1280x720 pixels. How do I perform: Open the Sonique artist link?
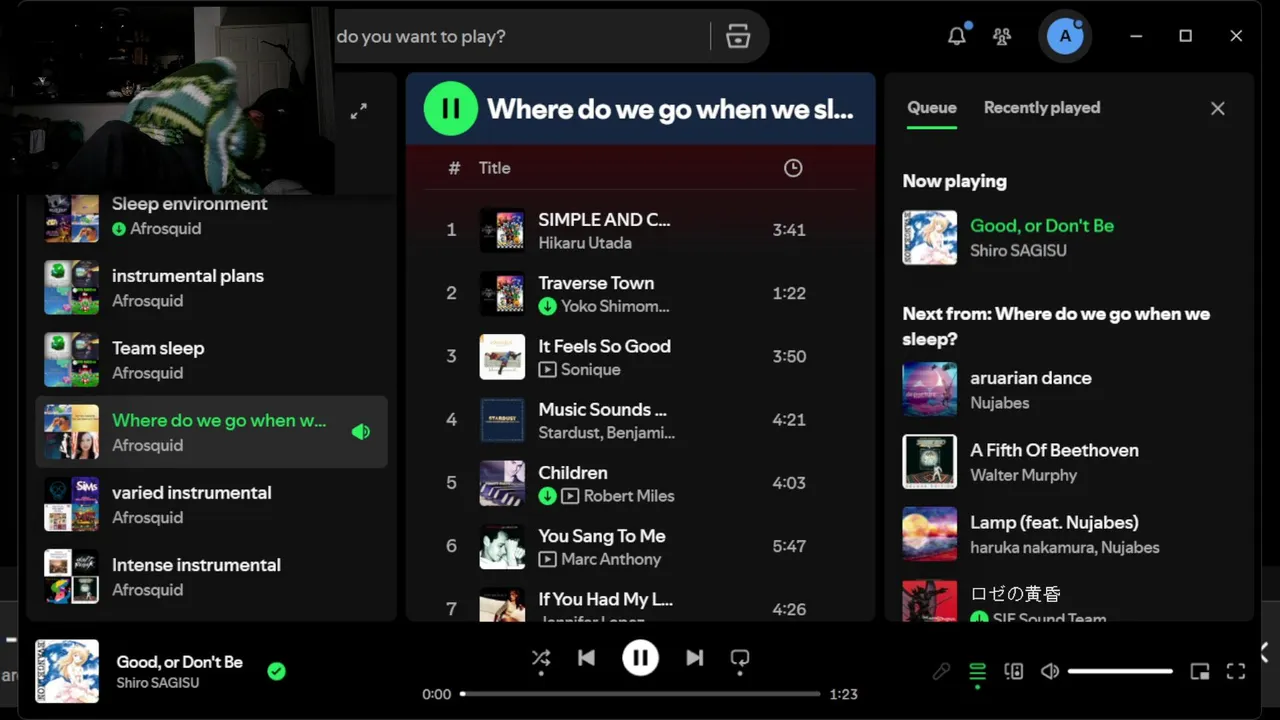[591, 370]
